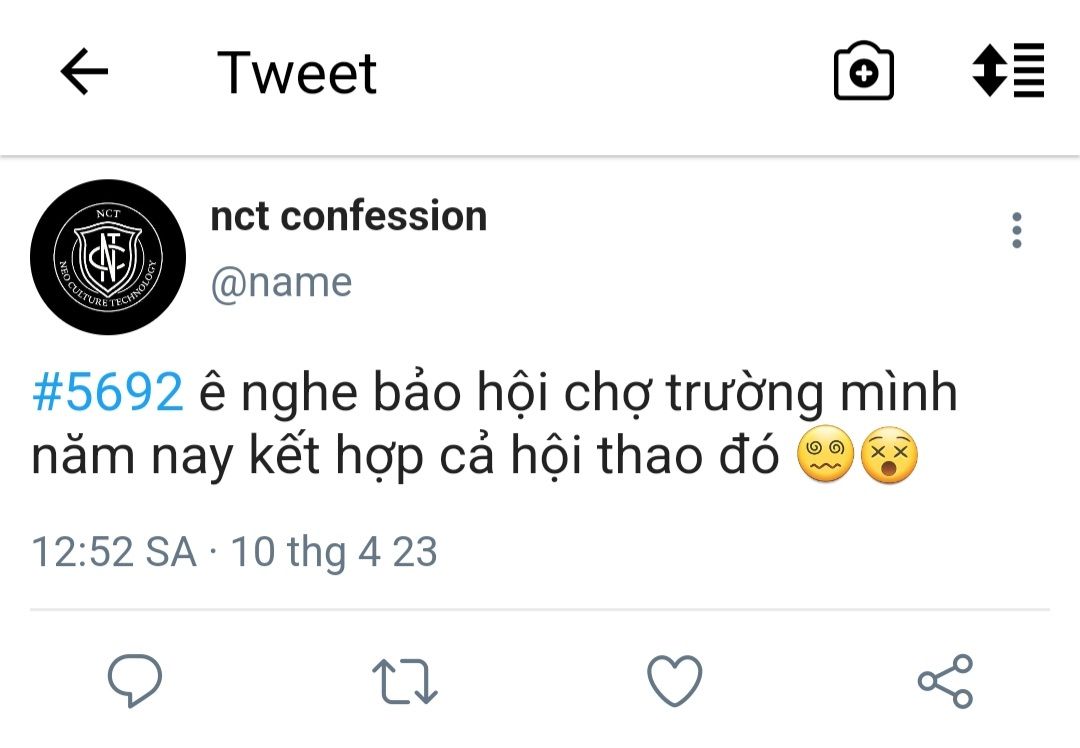Image resolution: width=1080 pixels, height=748 pixels.
Task: Tap the astonished X-eyes emoji
Action: point(889,455)
